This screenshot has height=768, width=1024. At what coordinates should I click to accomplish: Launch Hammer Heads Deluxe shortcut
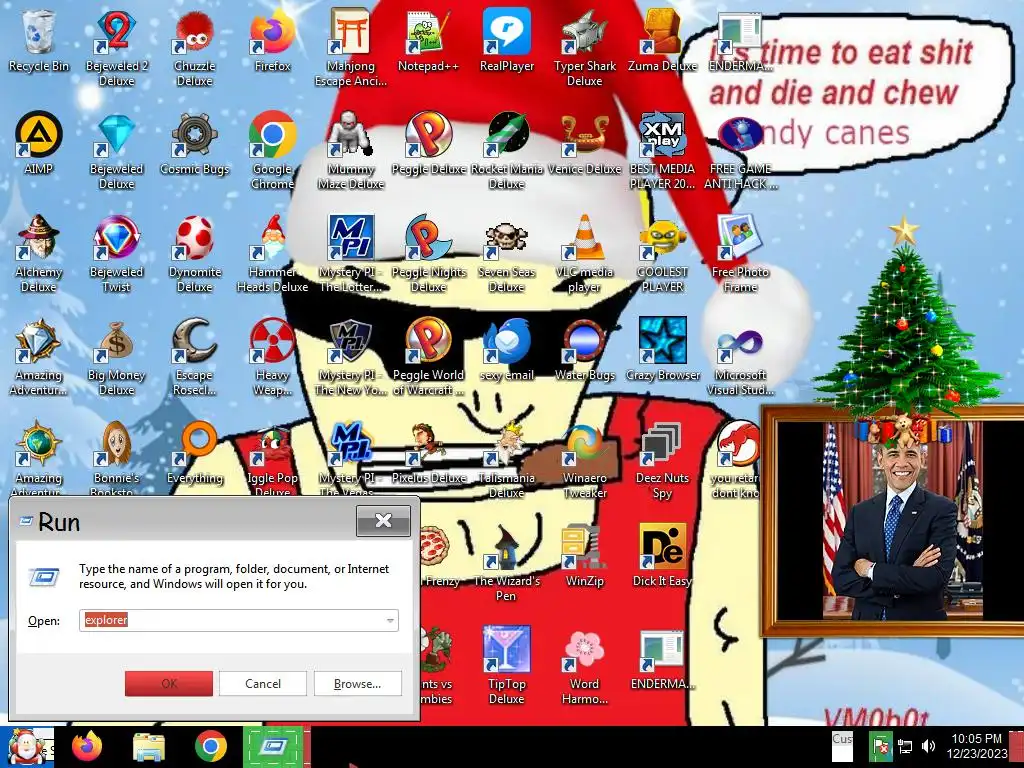272,254
